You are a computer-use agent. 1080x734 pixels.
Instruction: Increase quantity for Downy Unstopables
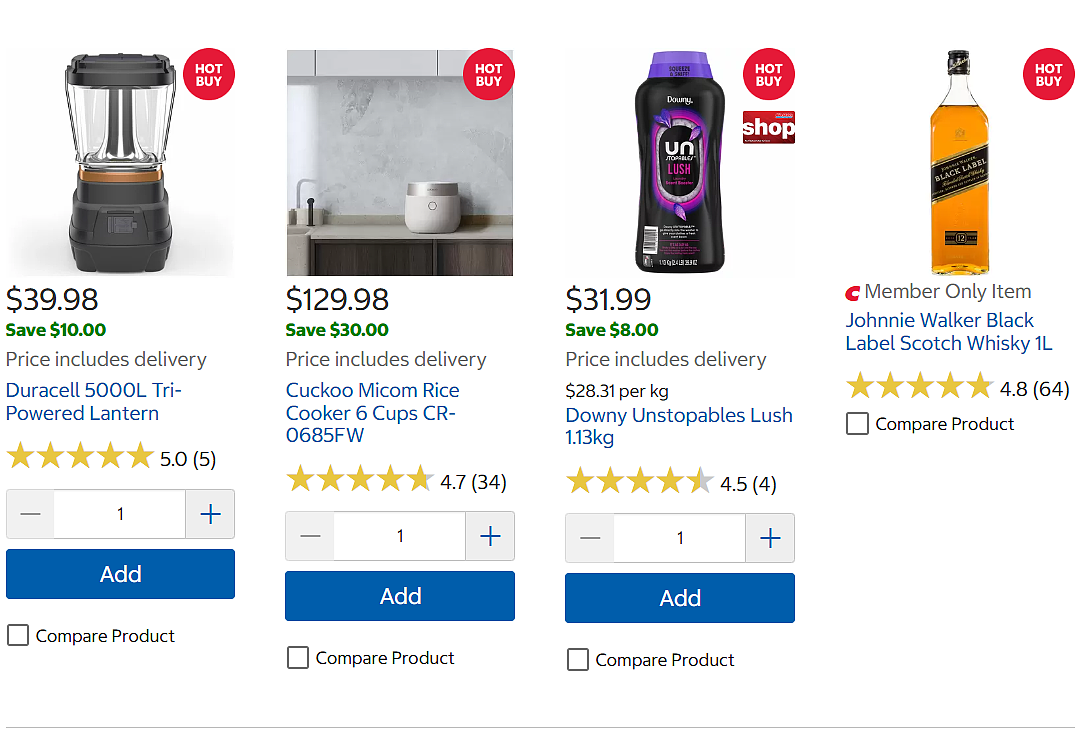coord(770,538)
